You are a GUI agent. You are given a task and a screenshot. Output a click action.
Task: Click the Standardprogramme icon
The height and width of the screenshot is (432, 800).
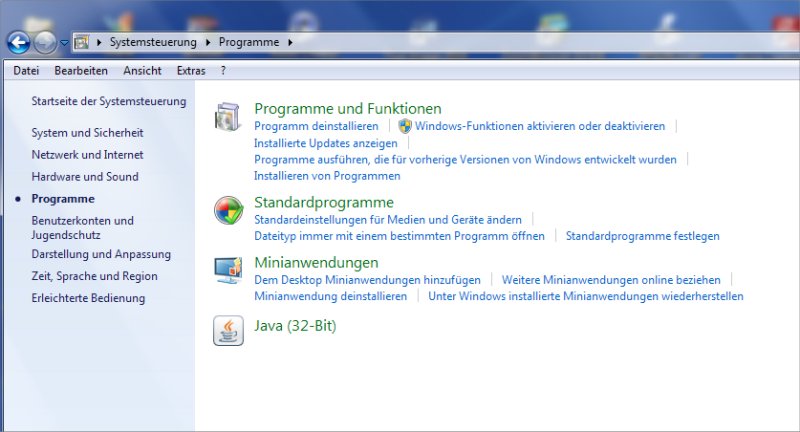[228, 211]
